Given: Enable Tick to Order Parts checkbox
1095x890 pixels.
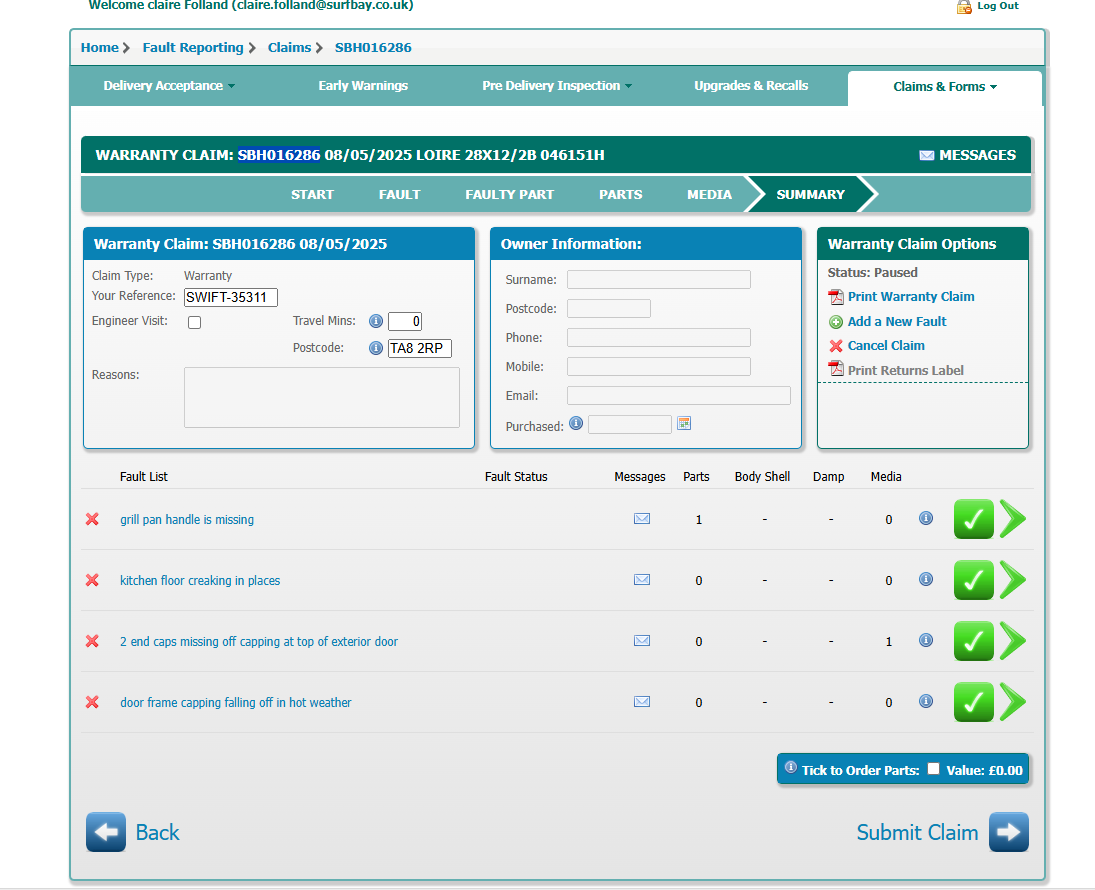Looking at the screenshot, I should click(x=933, y=769).
